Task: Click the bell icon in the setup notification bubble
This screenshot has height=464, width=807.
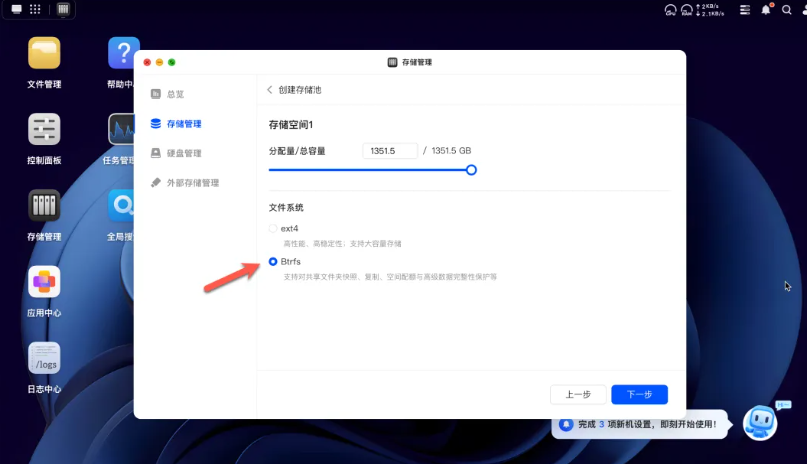Action: tap(566, 424)
